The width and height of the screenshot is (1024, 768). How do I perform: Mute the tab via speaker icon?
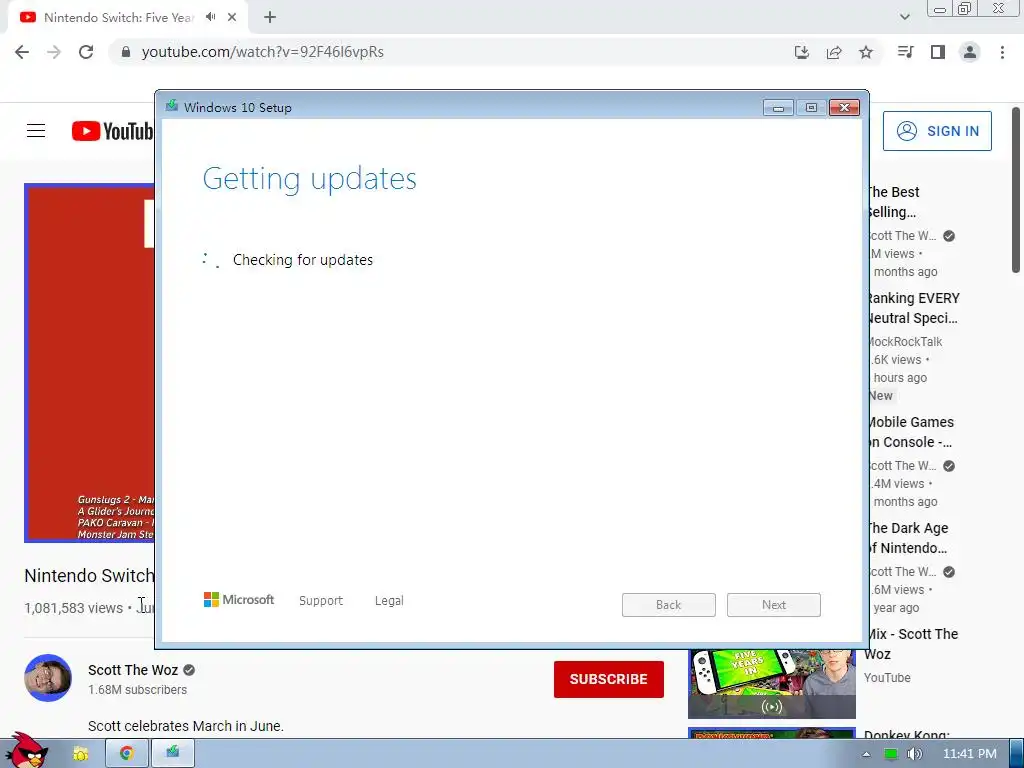tap(210, 17)
